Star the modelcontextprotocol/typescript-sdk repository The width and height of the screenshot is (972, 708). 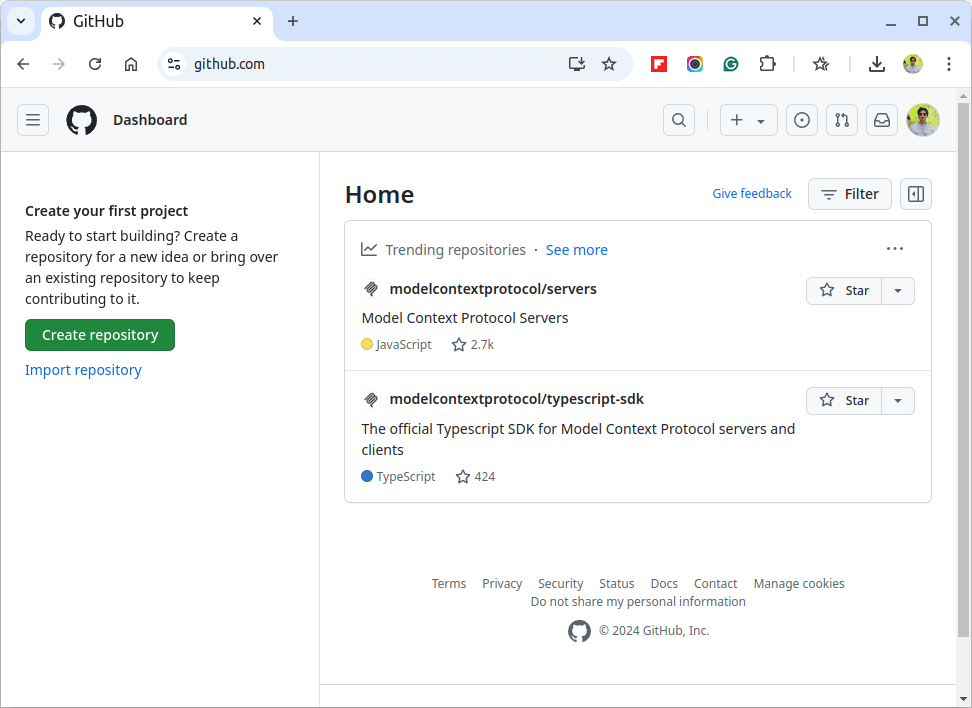(844, 400)
